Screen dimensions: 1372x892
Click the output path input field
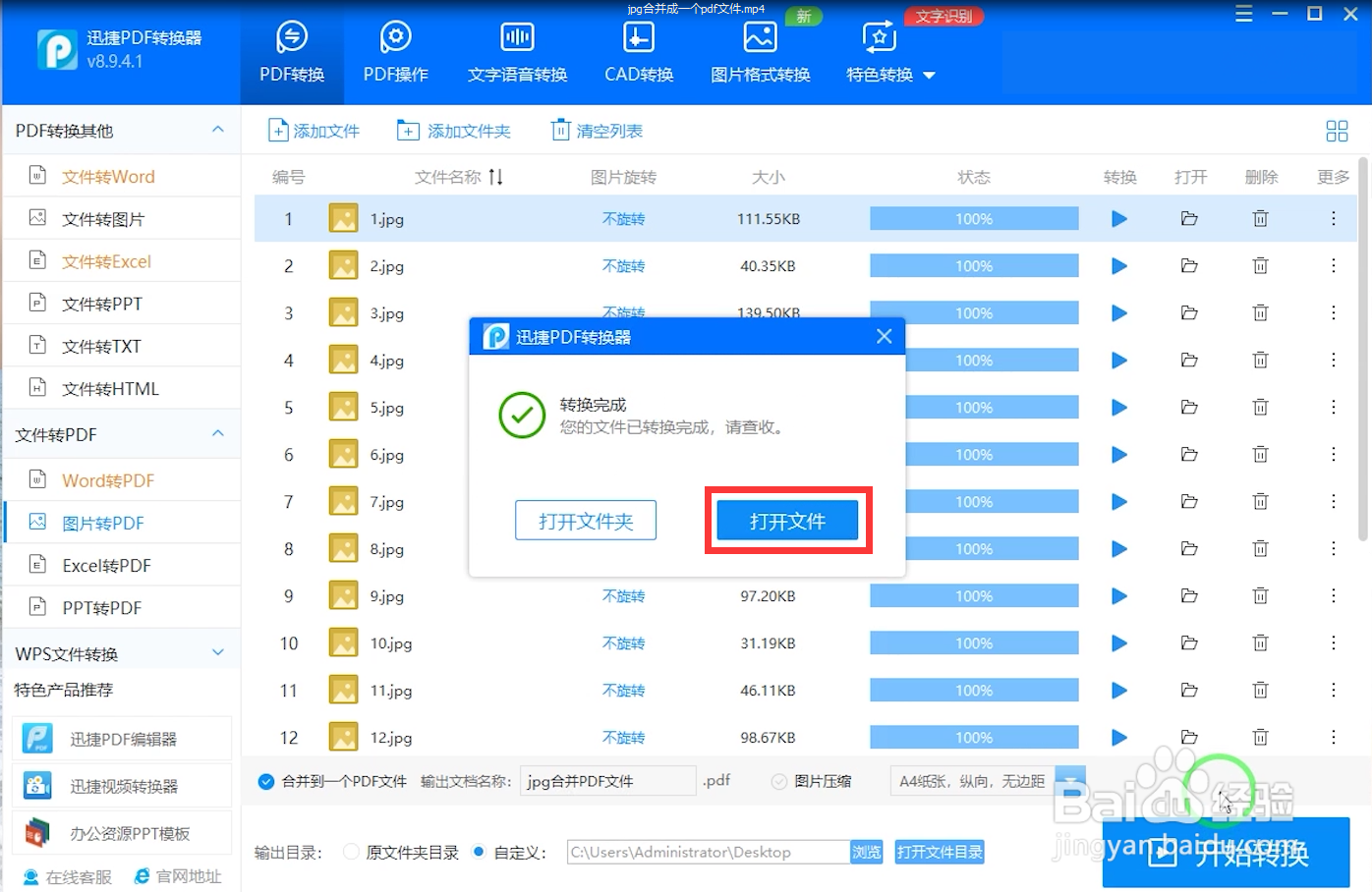tap(708, 852)
